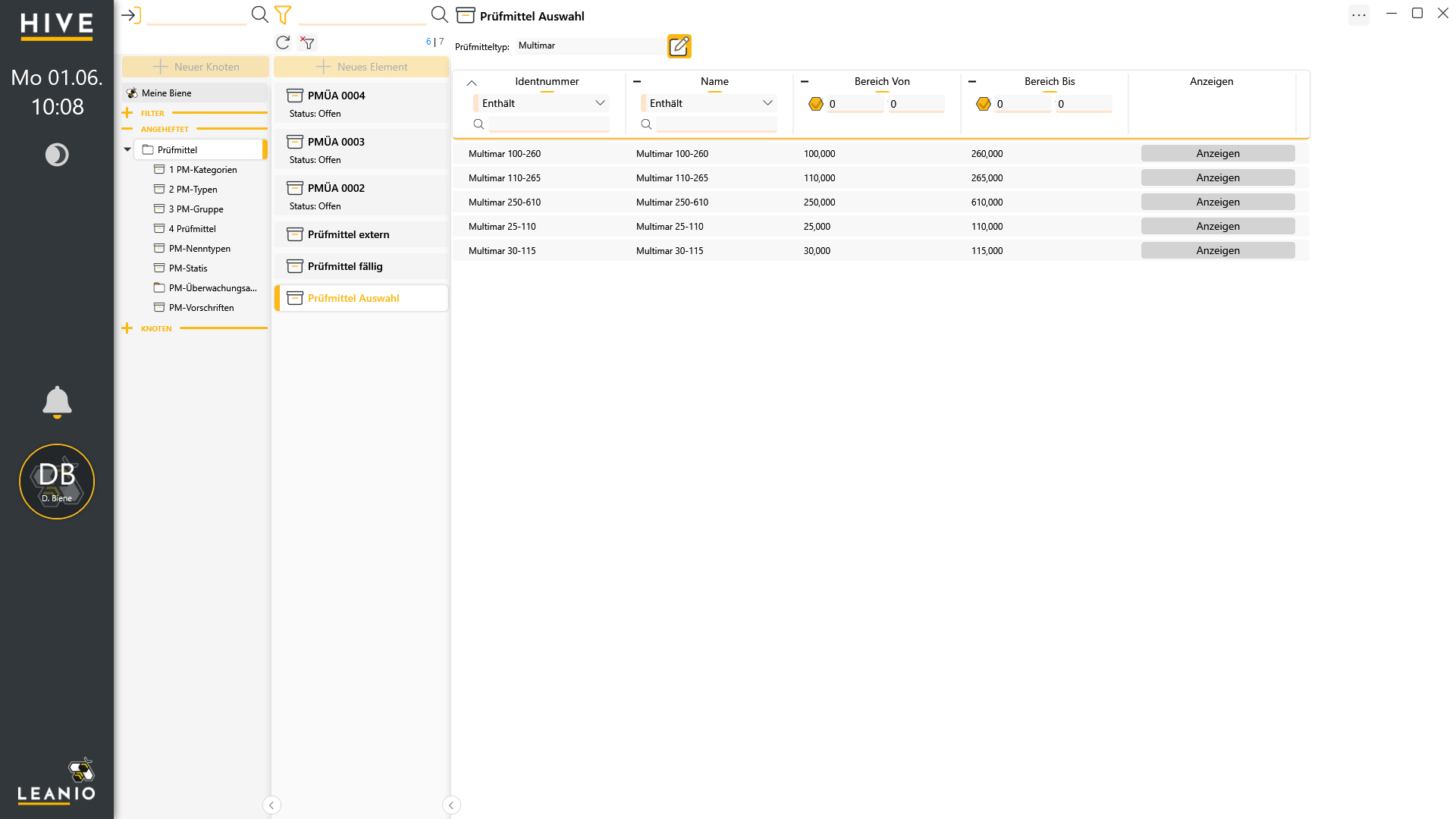
Task: Collapse the node panel with chevron
Action: pos(271,805)
